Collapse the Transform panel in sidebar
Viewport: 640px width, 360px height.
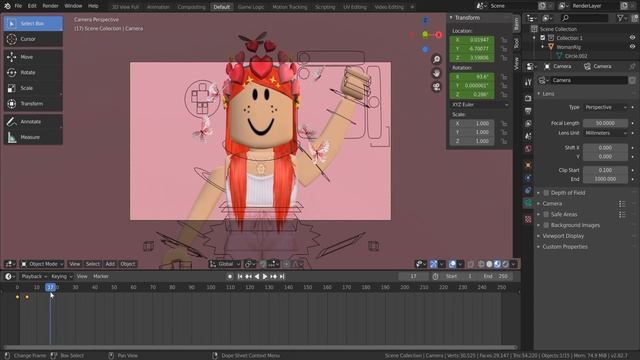point(467,18)
